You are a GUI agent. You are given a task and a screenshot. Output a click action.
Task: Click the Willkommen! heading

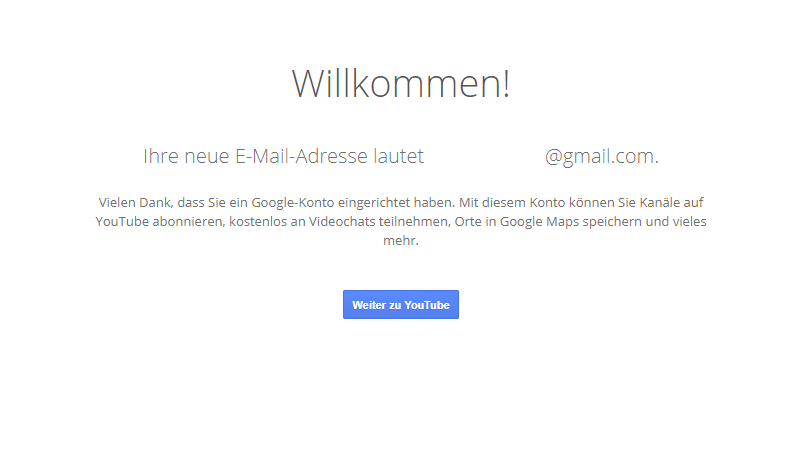click(401, 83)
